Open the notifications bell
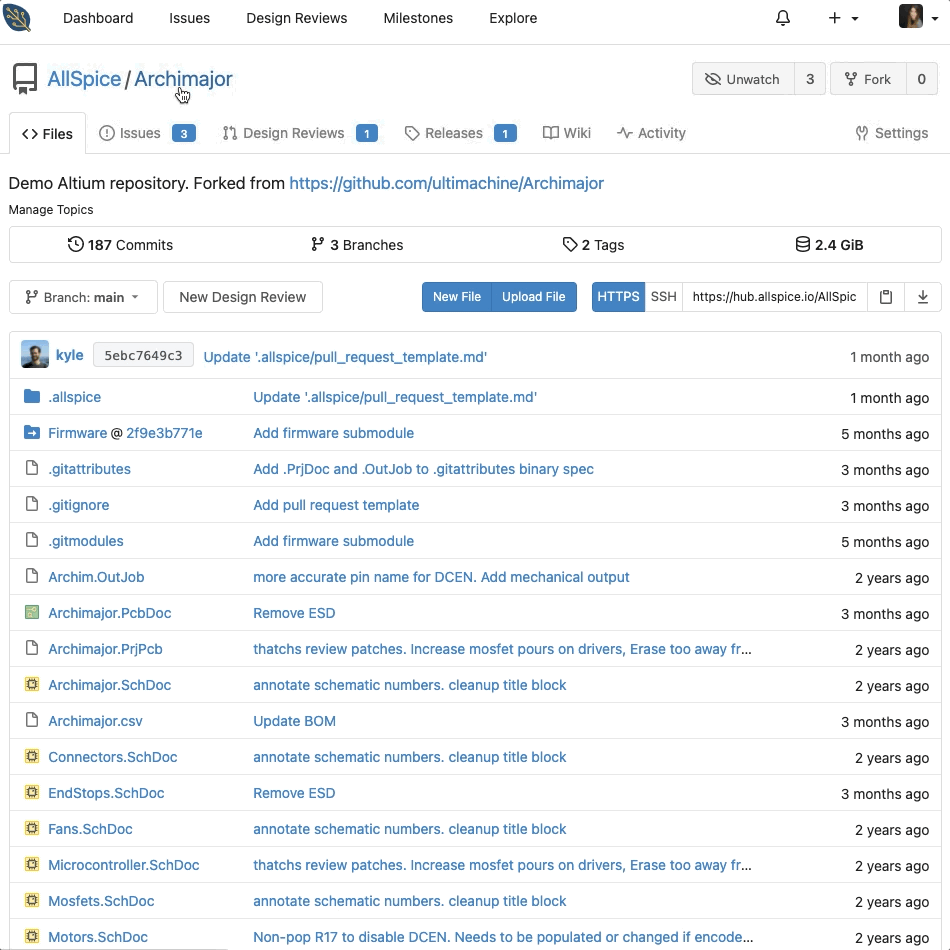This screenshot has width=950, height=950. pos(783,18)
